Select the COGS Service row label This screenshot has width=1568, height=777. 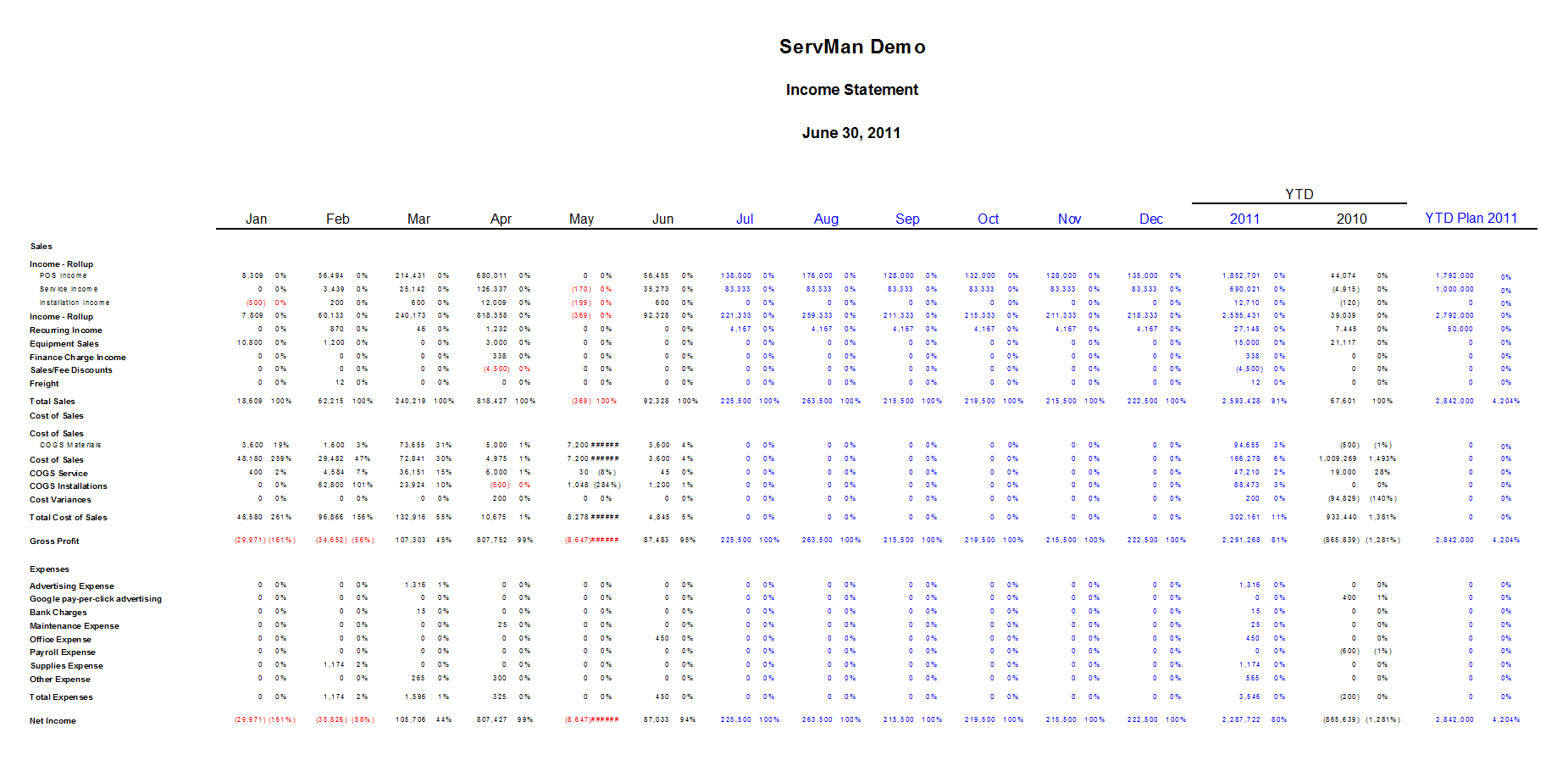pos(58,474)
